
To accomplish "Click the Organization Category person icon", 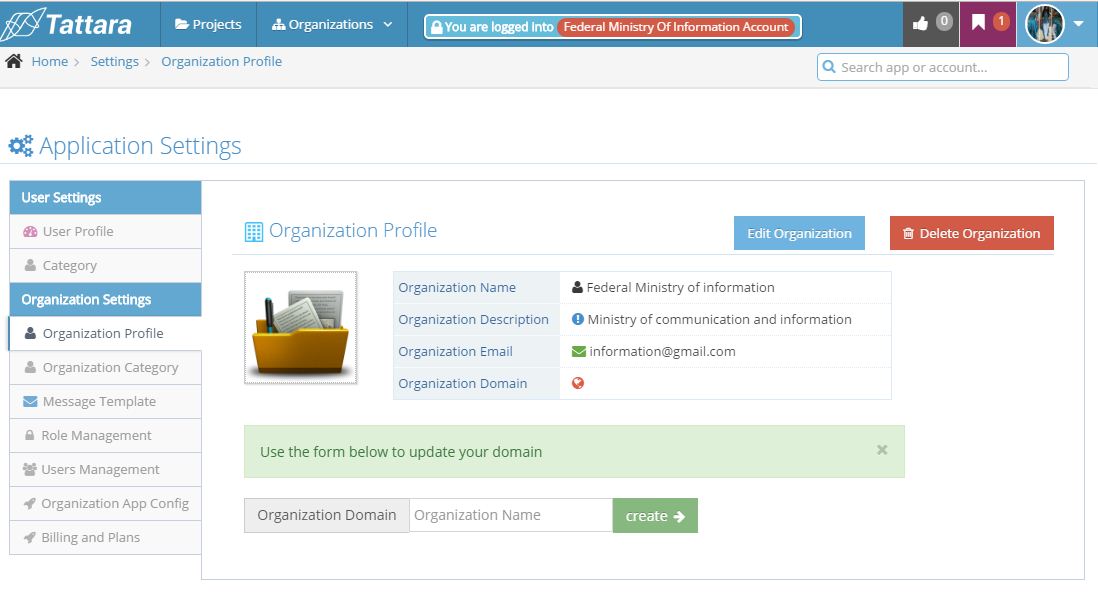I will pyautogui.click(x=30, y=368).
